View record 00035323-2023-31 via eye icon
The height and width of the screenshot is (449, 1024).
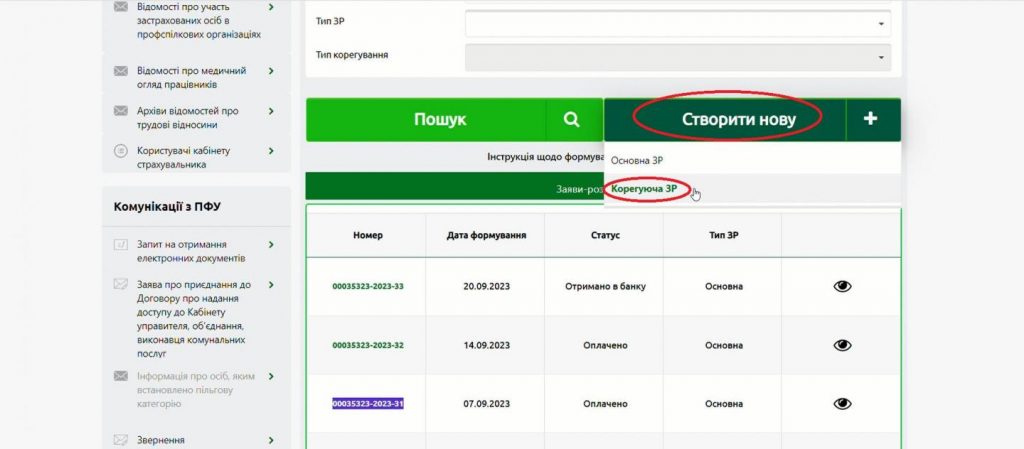point(842,404)
